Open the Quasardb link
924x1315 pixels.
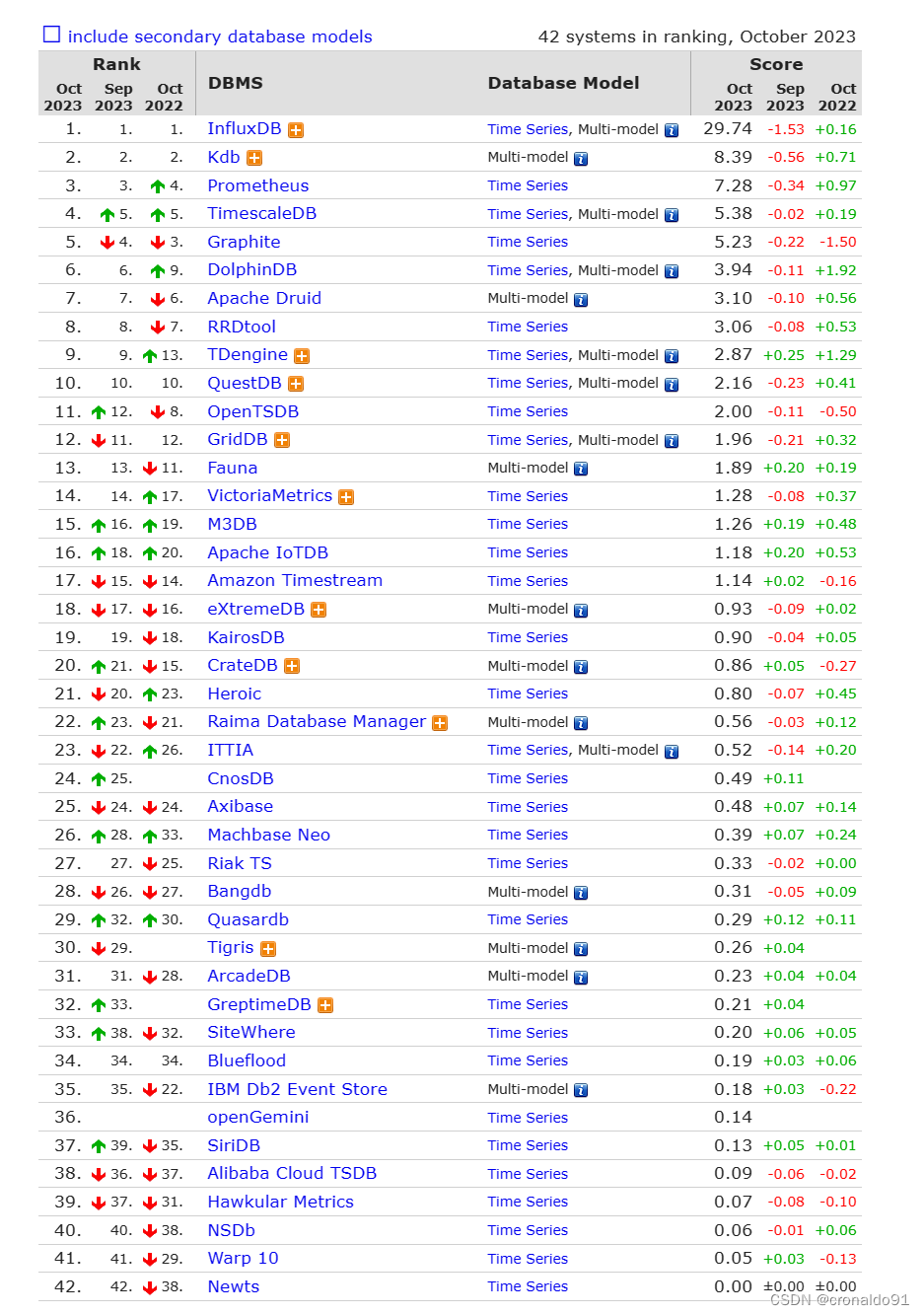249,919
